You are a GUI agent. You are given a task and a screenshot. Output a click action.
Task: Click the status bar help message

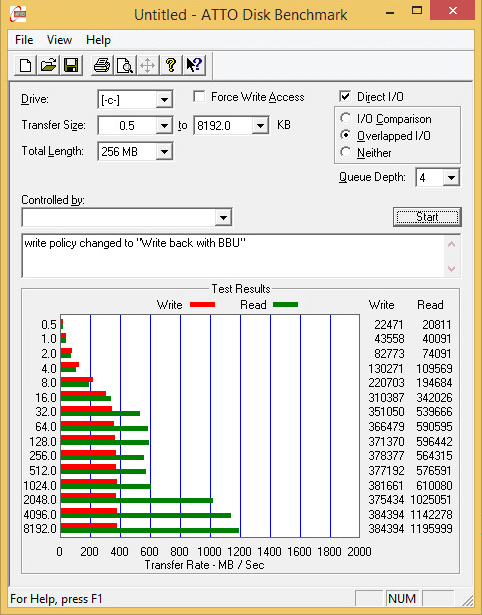(56, 599)
